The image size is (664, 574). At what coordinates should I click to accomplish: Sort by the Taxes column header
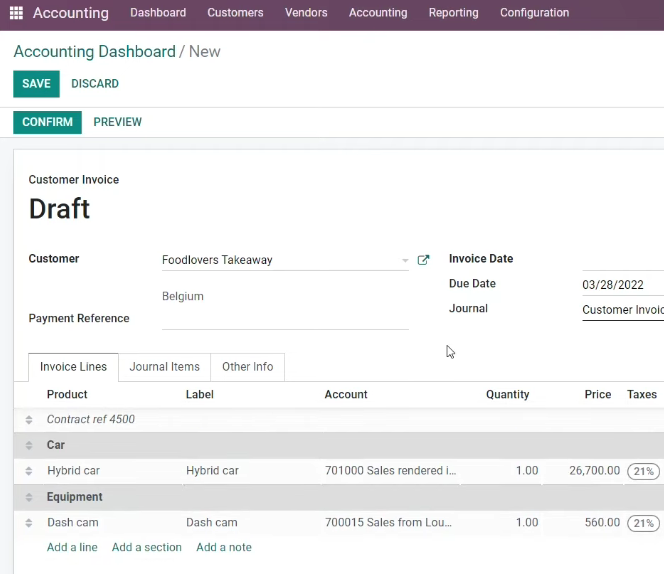coord(642,394)
